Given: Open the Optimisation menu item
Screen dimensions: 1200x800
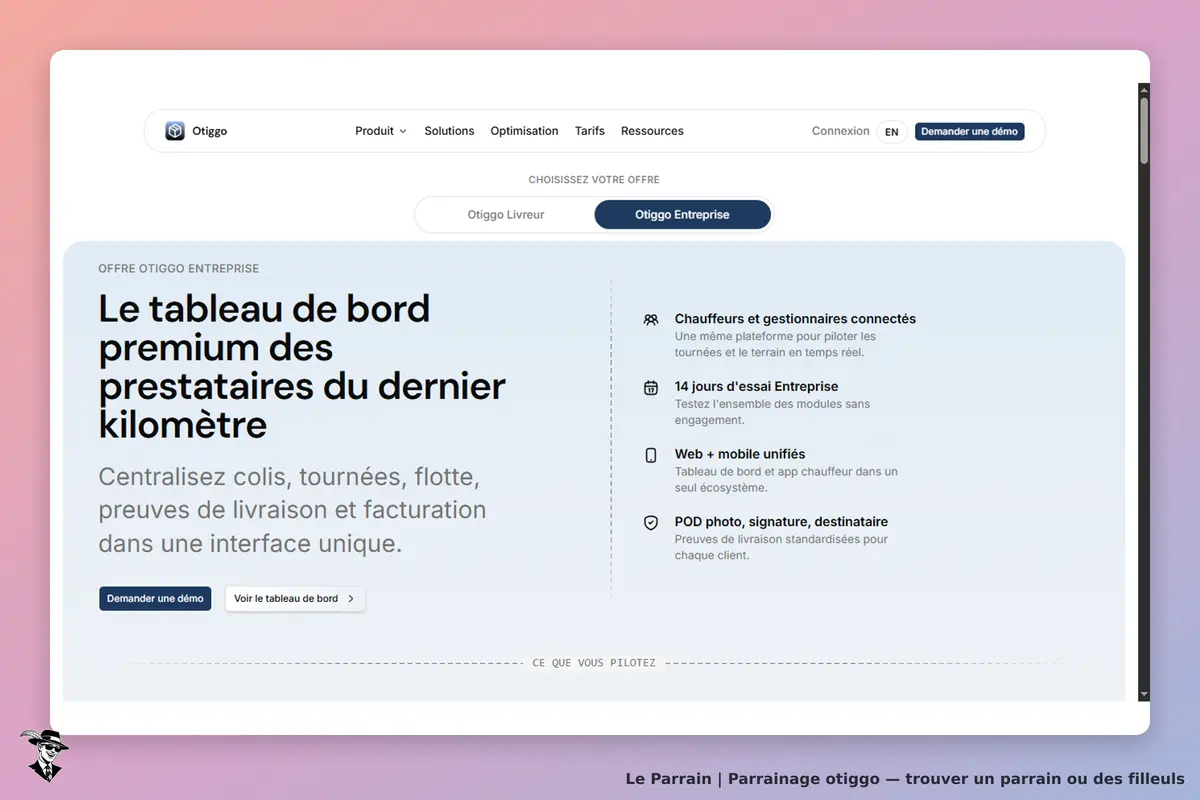Looking at the screenshot, I should tap(524, 131).
